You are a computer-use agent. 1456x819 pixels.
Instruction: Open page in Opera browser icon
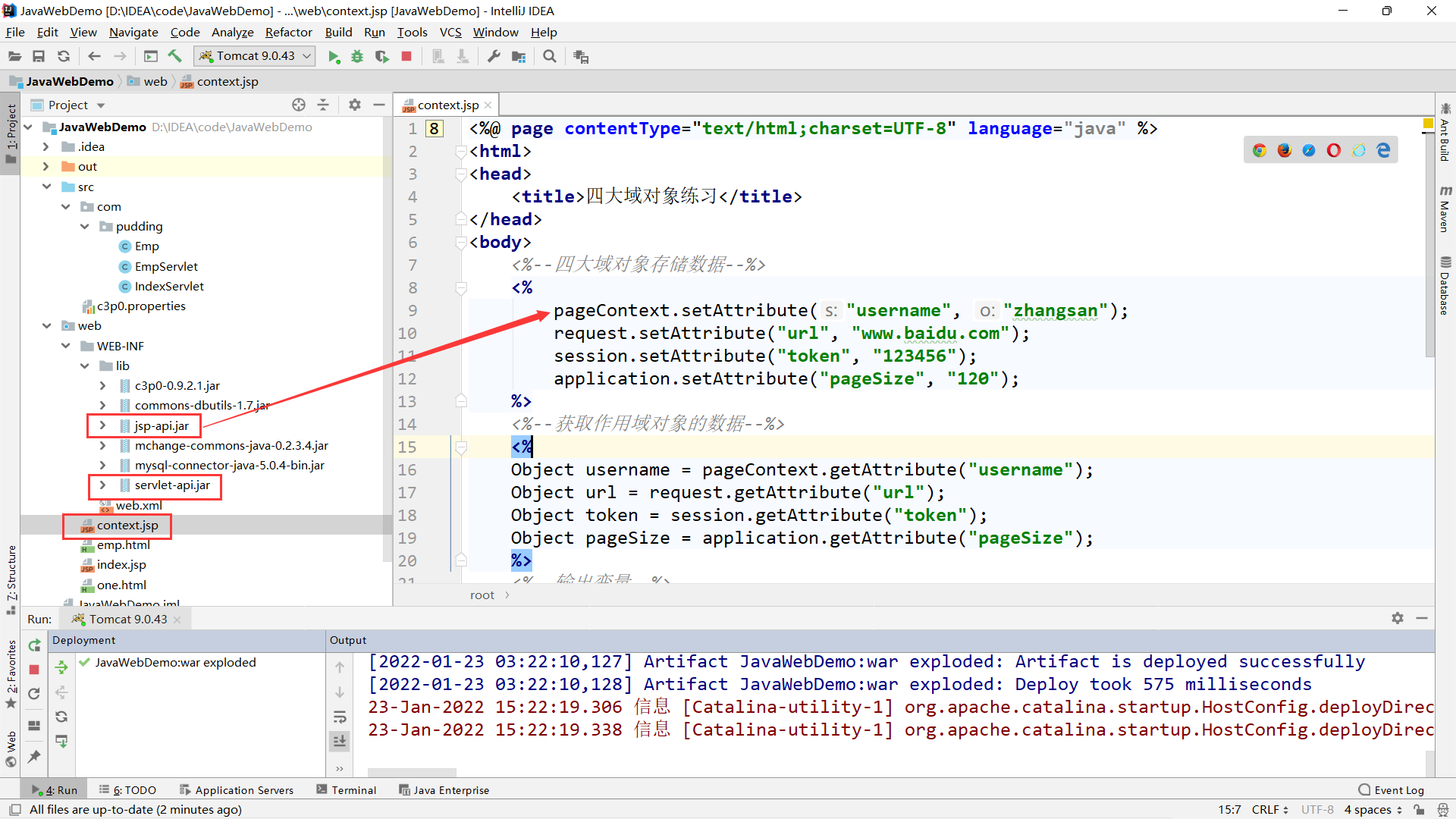[x=1334, y=150]
